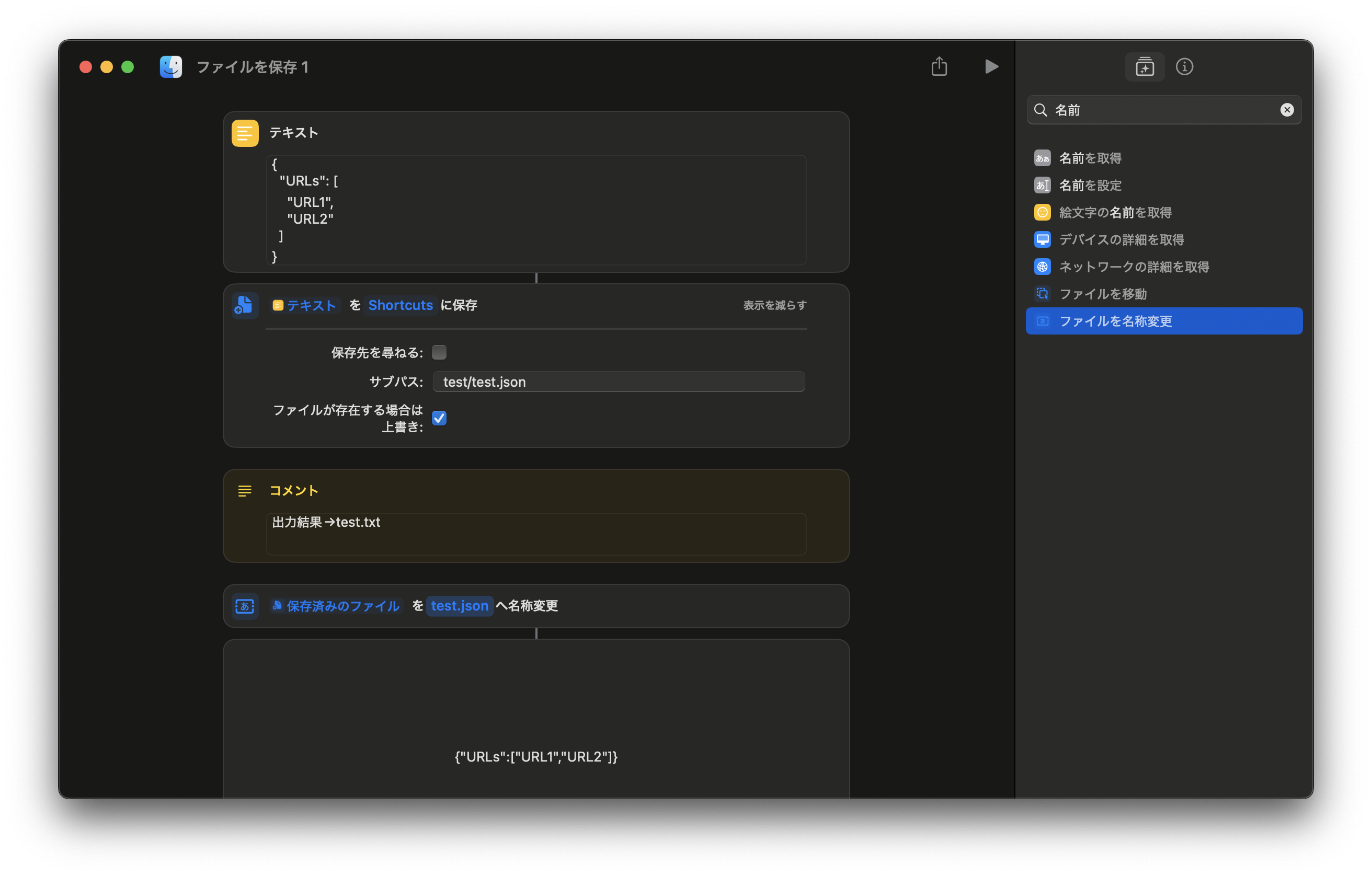Open the Shortcuts folder destination picker
Screen dimensions: 1372x876
pos(400,305)
